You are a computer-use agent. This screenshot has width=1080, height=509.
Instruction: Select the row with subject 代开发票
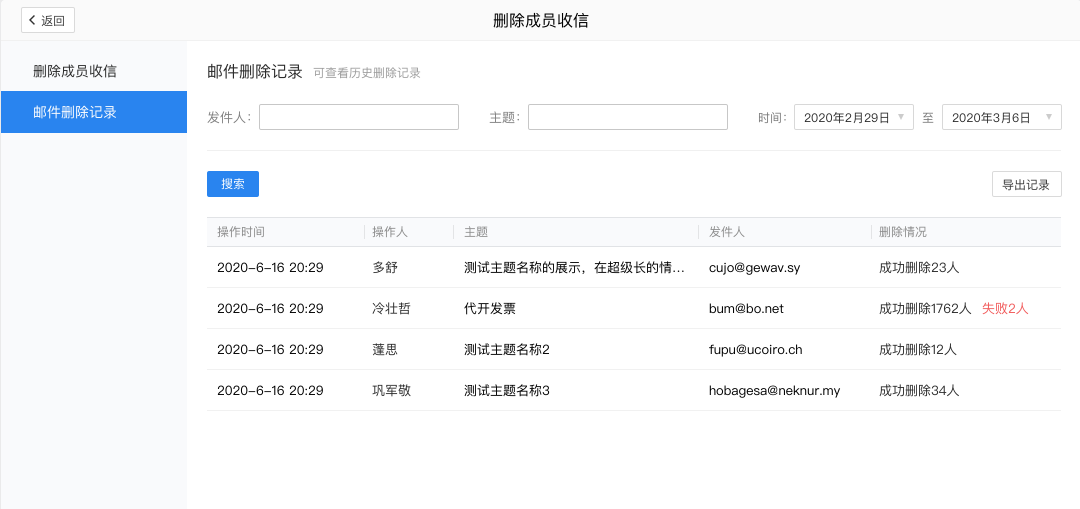(x=490, y=309)
